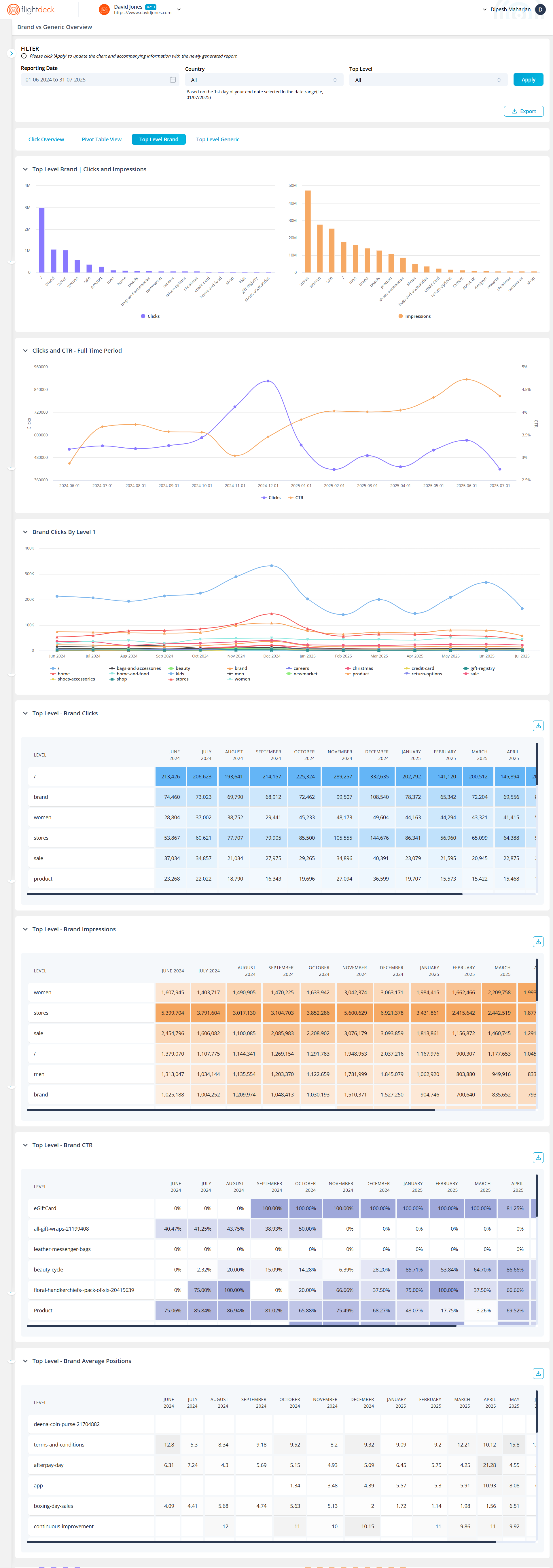Toggle the Impressions legend under bar chart
553x1568 pixels.
pyautogui.click(x=414, y=317)
